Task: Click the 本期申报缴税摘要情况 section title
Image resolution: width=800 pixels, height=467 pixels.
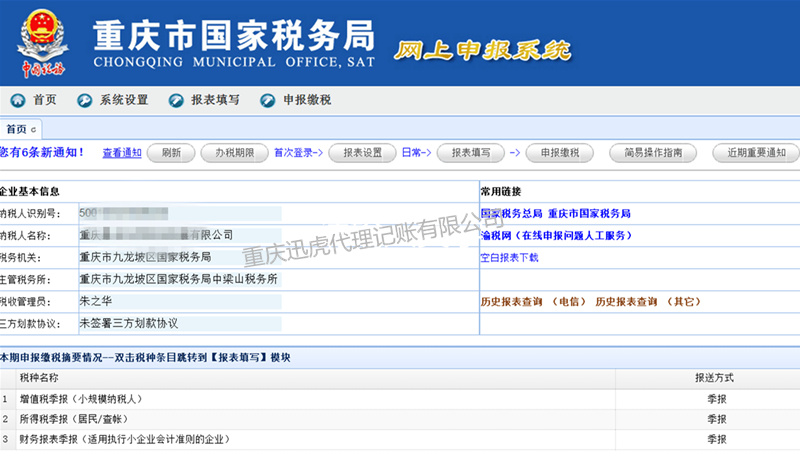Action: coord(145,357)
